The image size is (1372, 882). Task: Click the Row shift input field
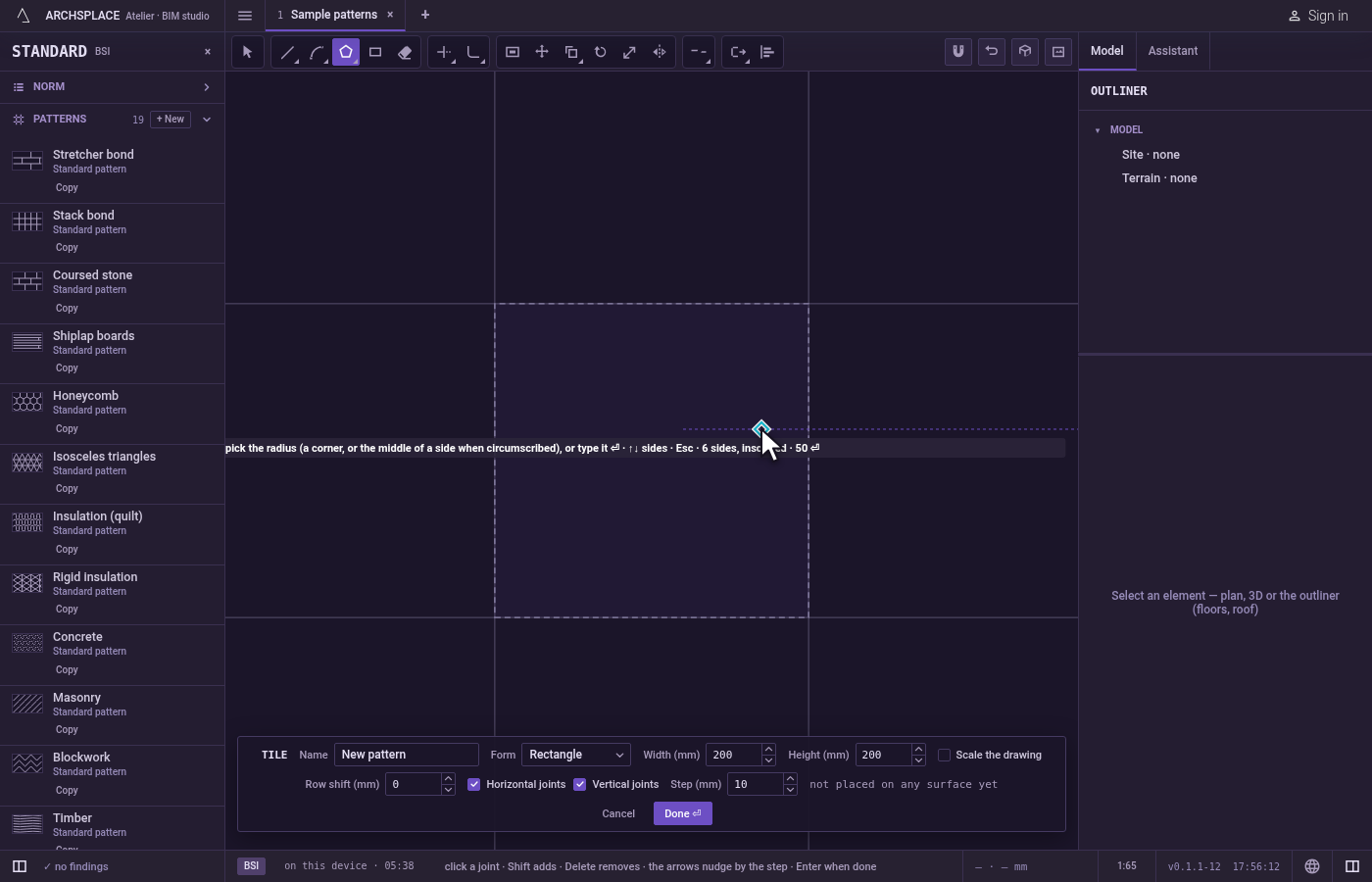pyautogui.click(x=415, y=784)
